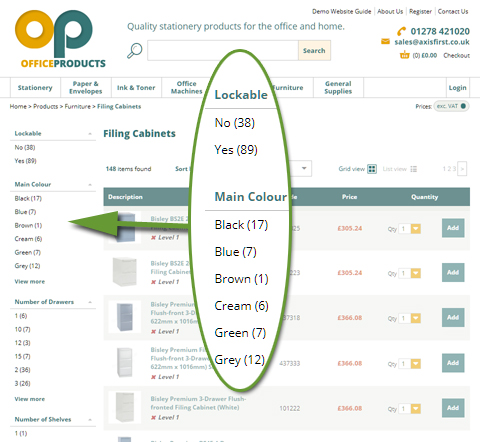Open the Register link
480x442 pixels.
(x=420, y=12)
